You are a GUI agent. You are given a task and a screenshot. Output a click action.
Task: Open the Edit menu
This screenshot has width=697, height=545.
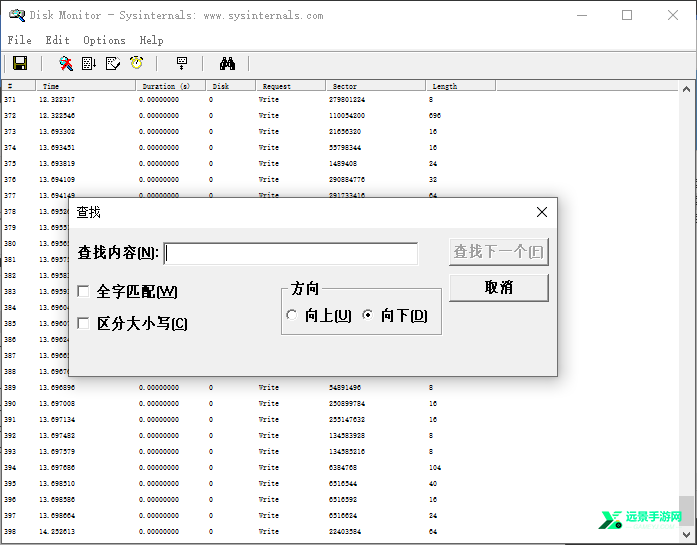(57, 40)
